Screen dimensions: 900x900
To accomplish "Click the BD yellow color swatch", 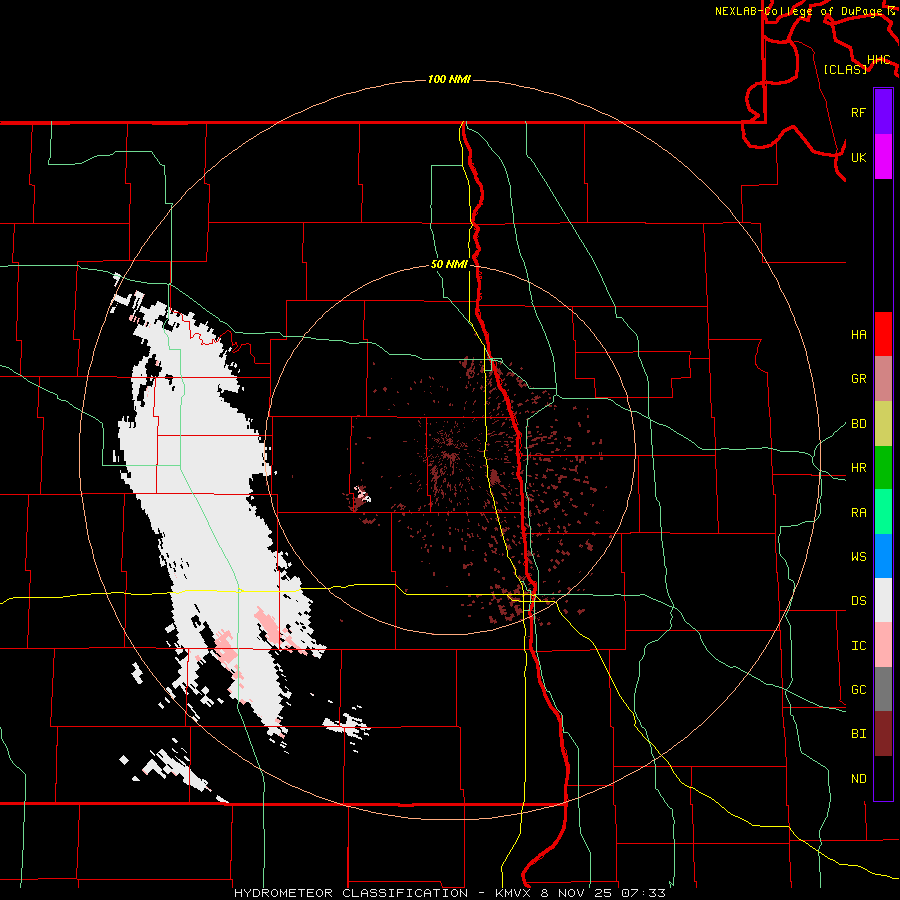I will tap(883, 423).
